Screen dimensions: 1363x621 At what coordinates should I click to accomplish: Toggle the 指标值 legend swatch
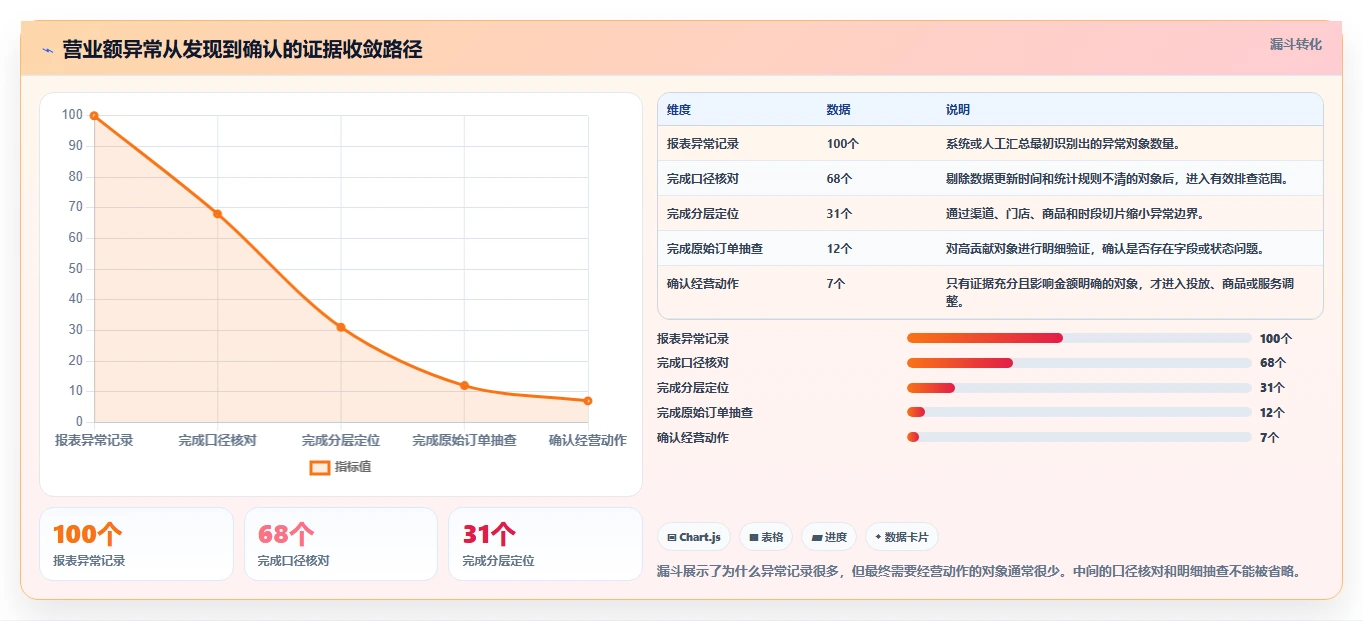(x=320, y=467)
